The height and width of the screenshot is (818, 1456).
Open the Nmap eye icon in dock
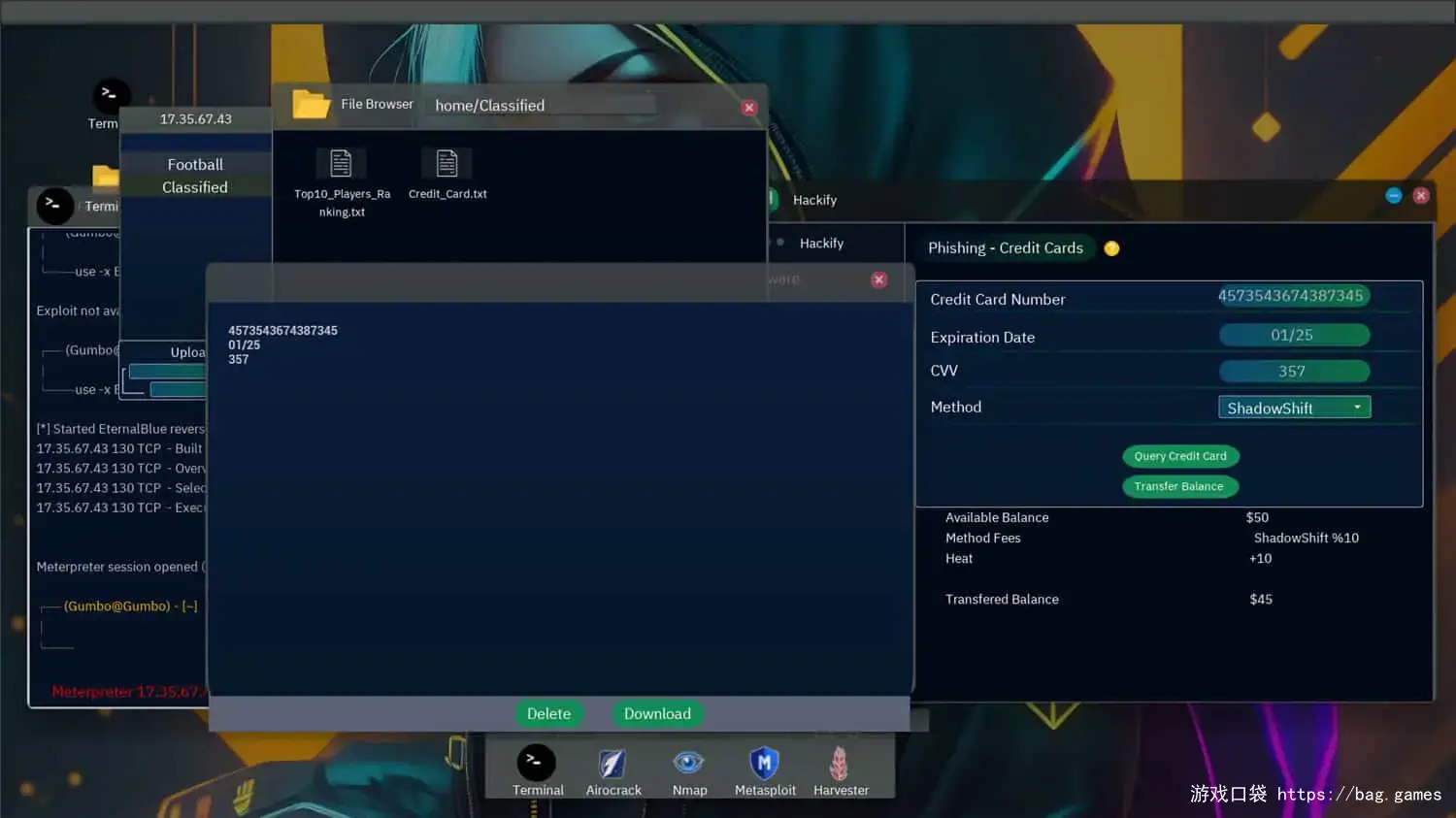coord(688,763)
